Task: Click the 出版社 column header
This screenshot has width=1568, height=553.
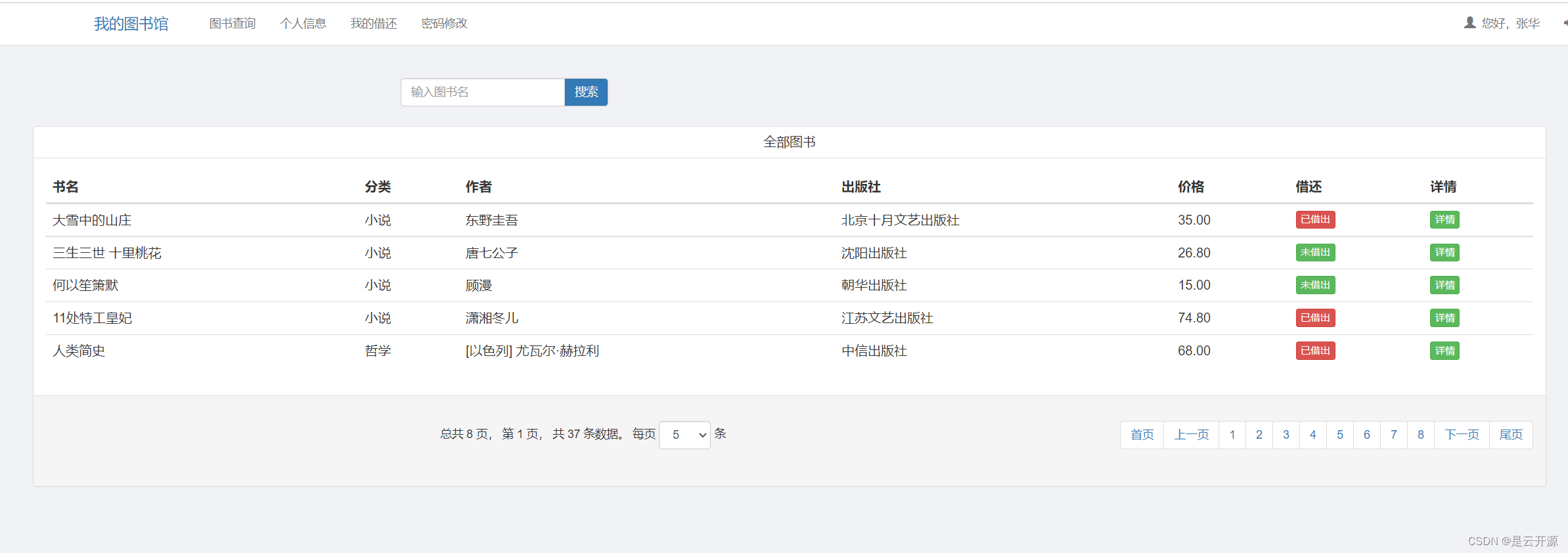Action: point(861,187)
